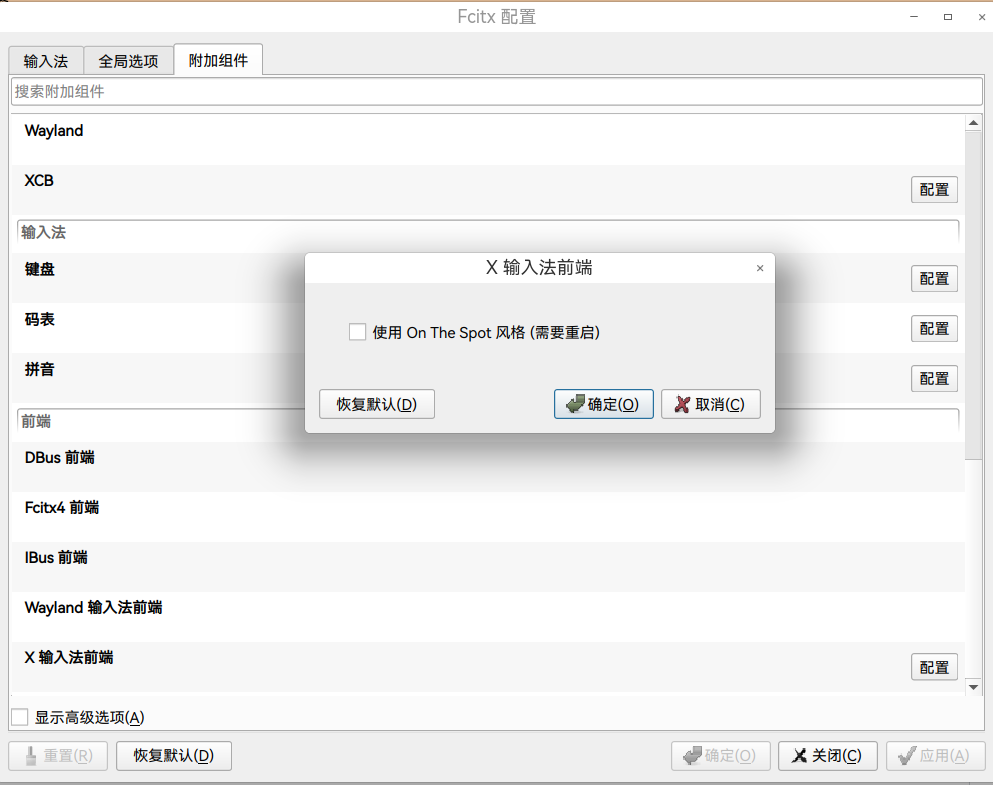Click the 输入法 category header

coord(488,232)
